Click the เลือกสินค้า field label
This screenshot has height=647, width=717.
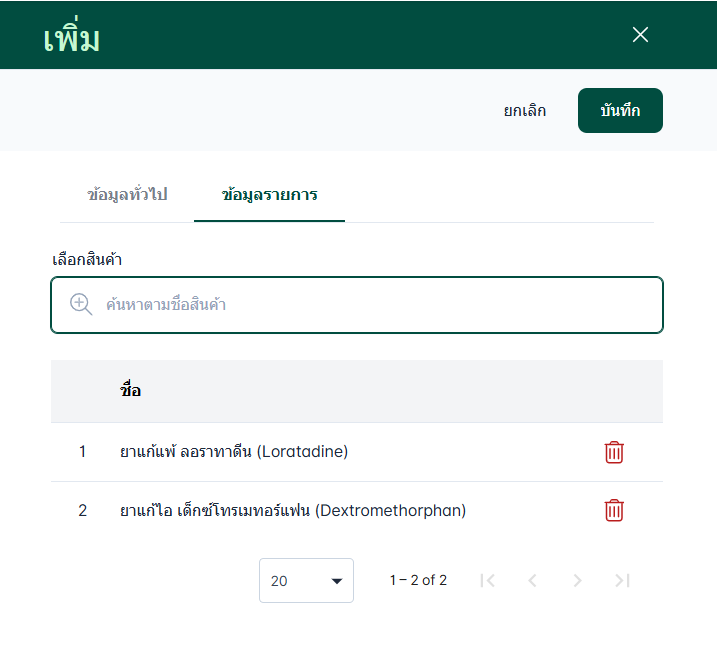87,260
